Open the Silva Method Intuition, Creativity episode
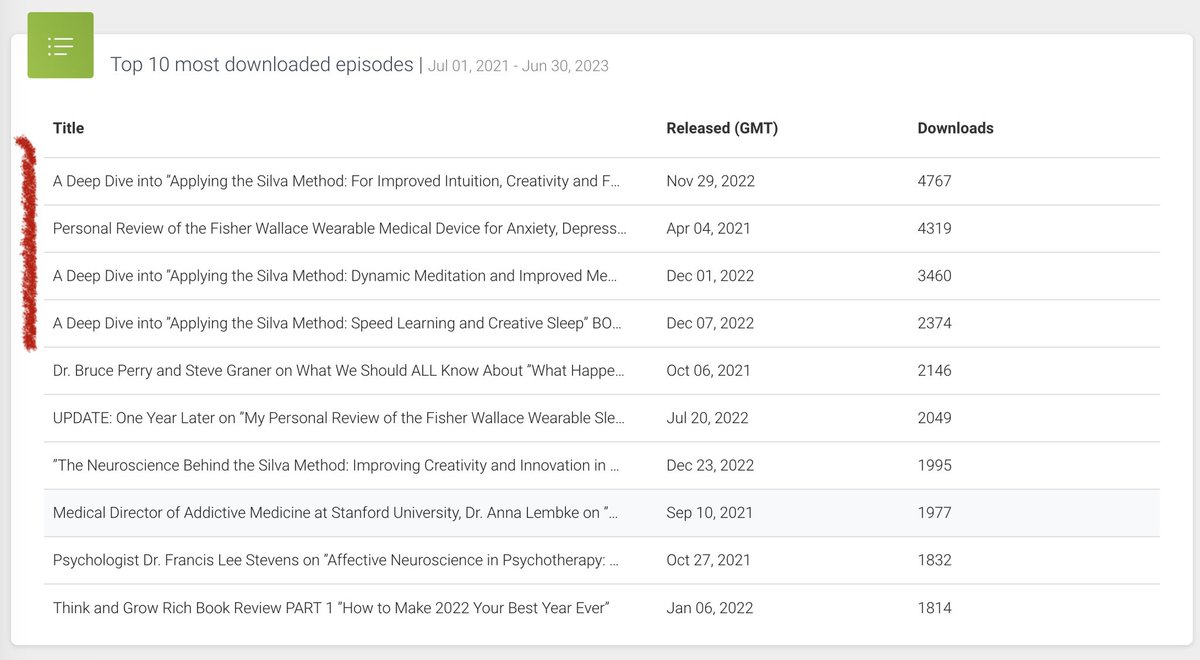Viewport: 1200px width, 660px height. [336, 181]
